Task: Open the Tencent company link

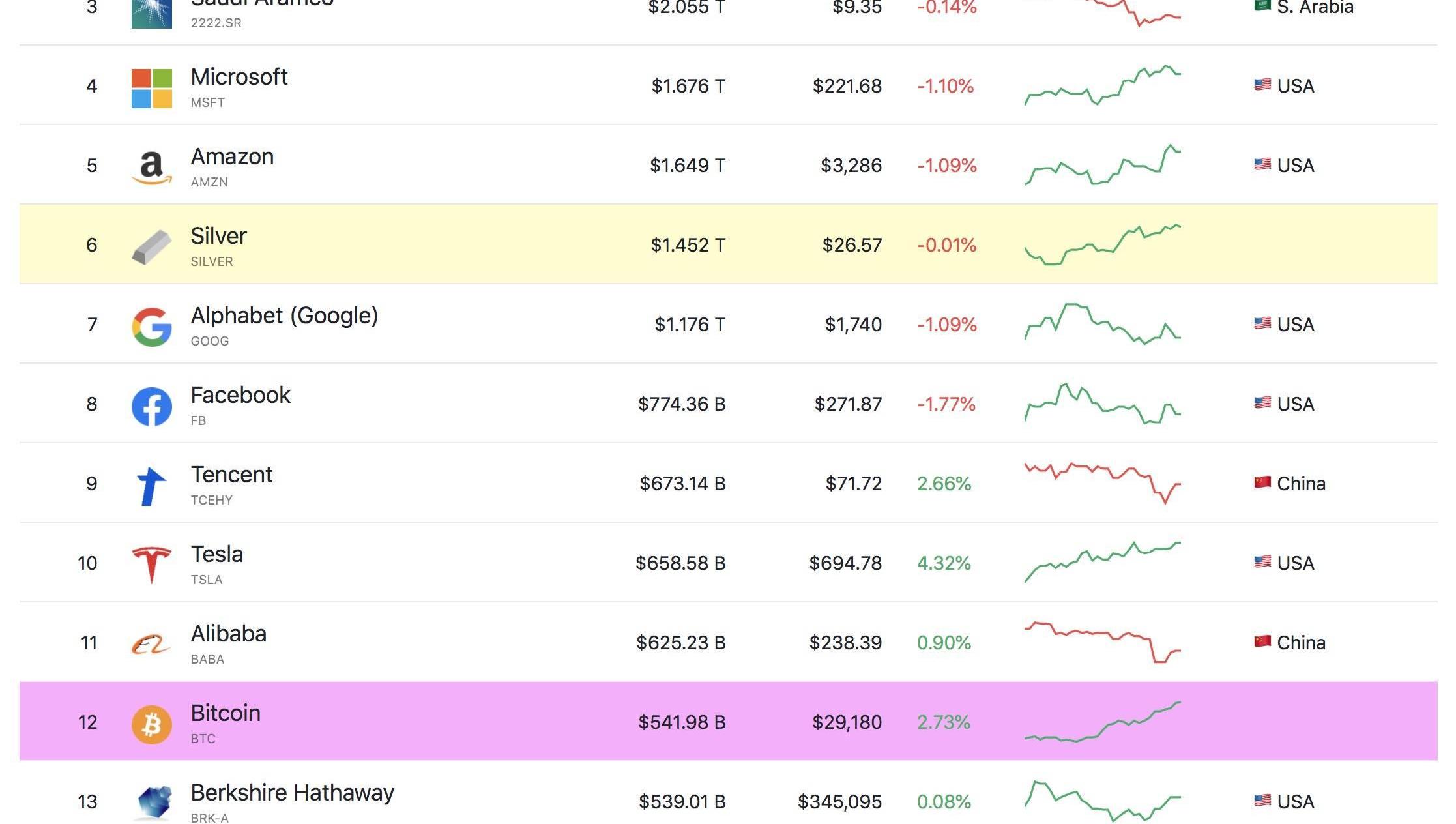Action: (231, 475)
